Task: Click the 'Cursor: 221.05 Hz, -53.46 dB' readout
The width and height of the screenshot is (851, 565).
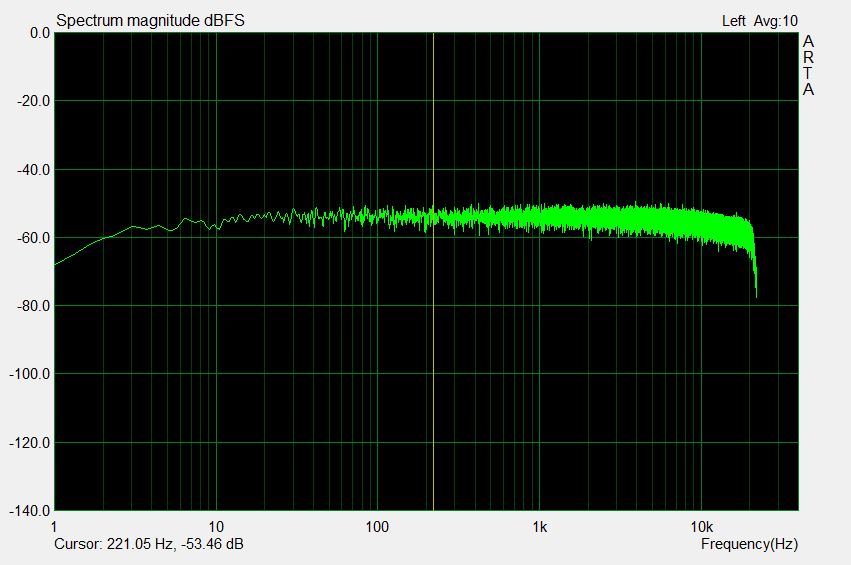Action: click(x=149, y=544)
